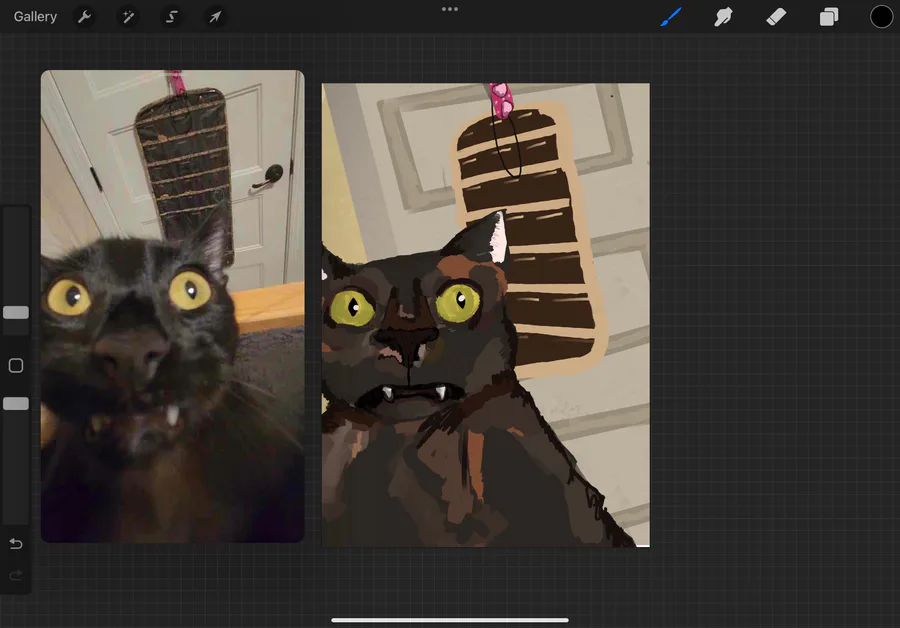The height and width of the screenshot is (628, 900).
Task: Tap the painted cat canvas
Action: (x=486, y=315)
